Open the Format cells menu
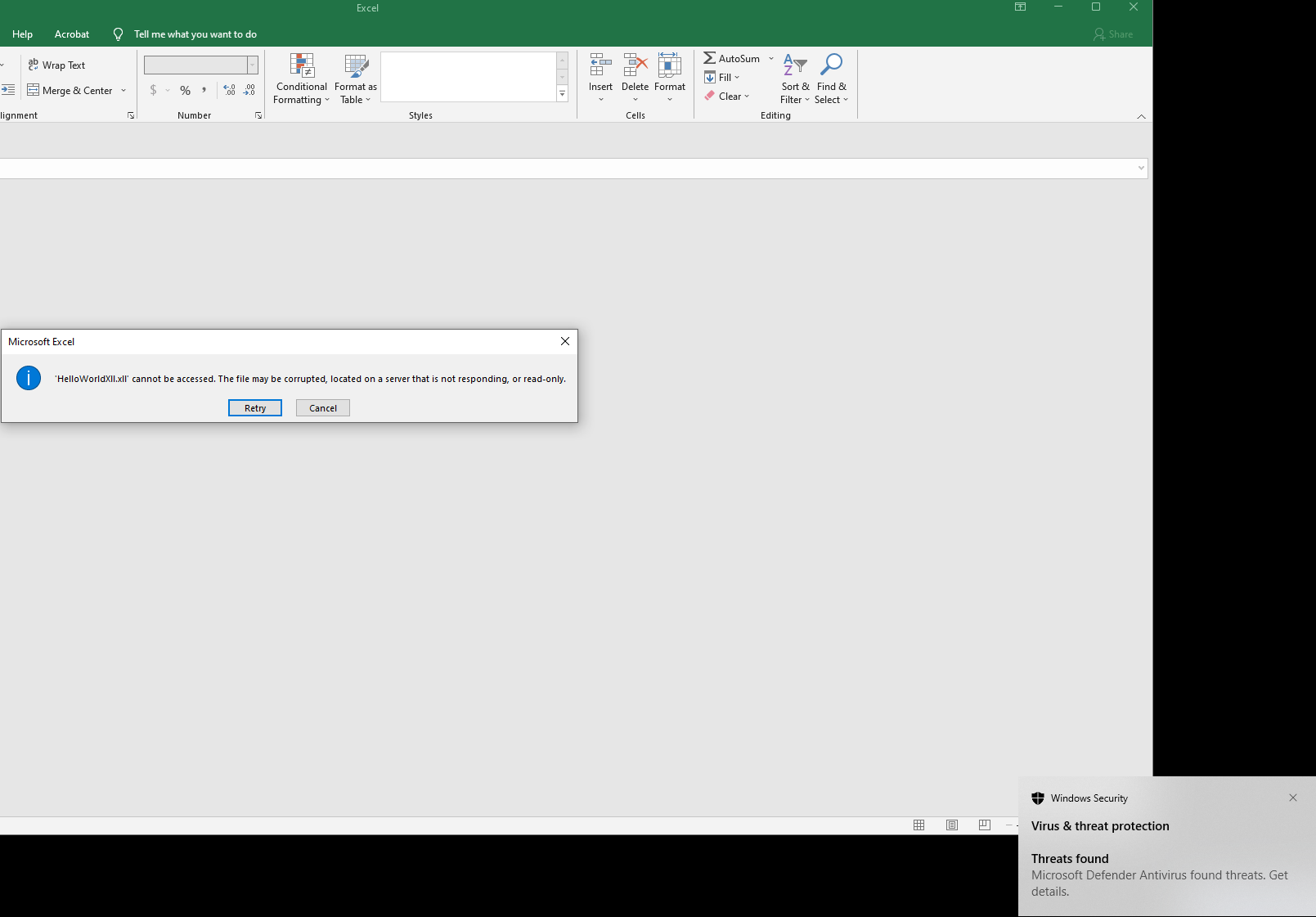1316x917 pixels. [x=670, y=79]
